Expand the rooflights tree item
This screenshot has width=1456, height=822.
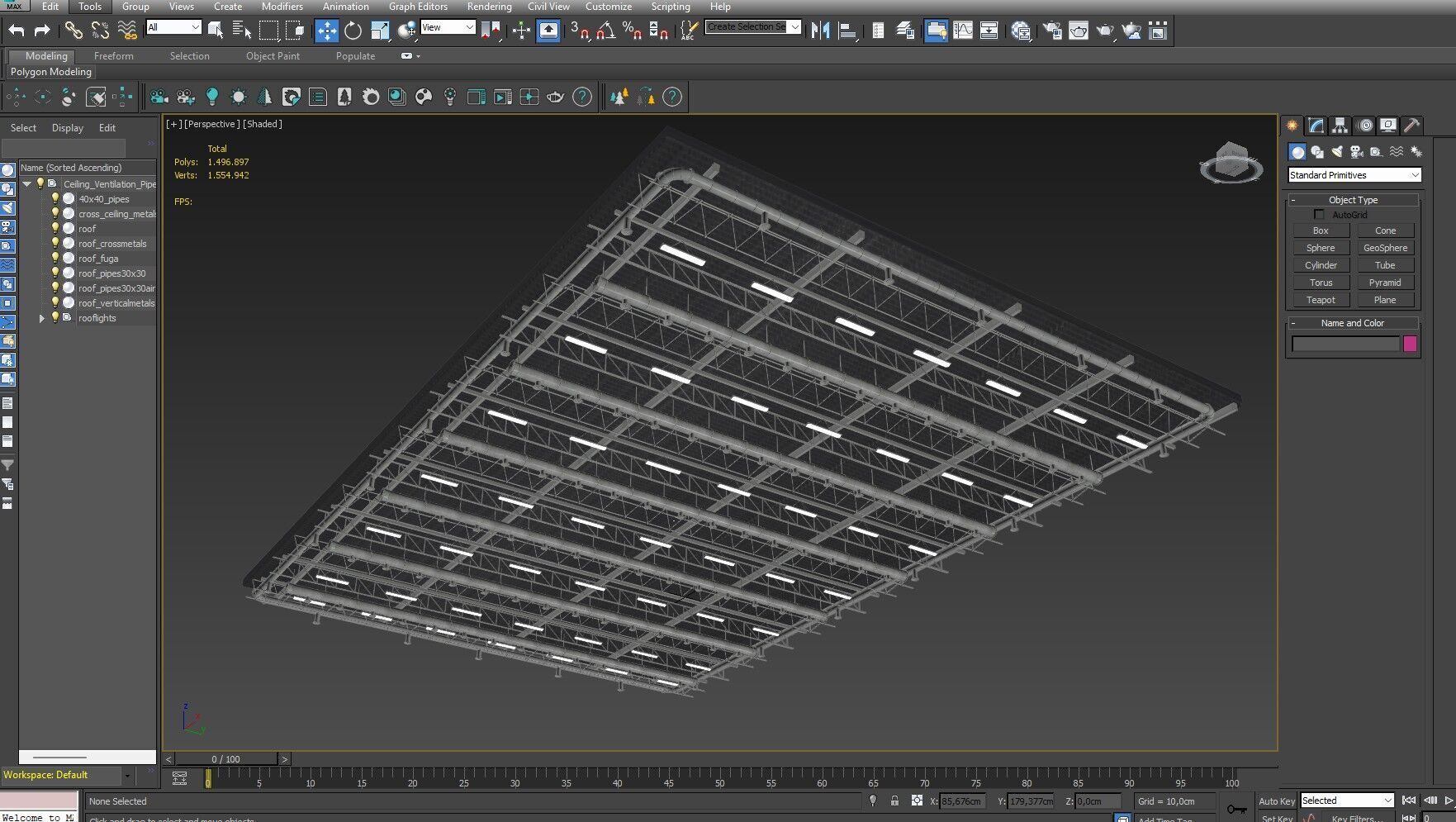(x=42, y=318)
